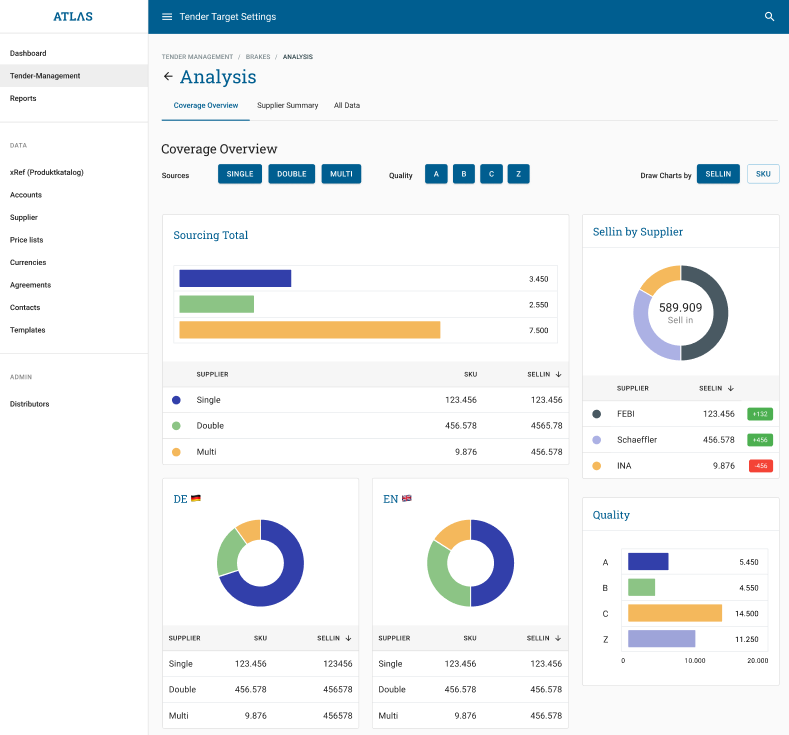The image size is (789, 735).
Task: Toggle quality filter Z
Action: 519,174
